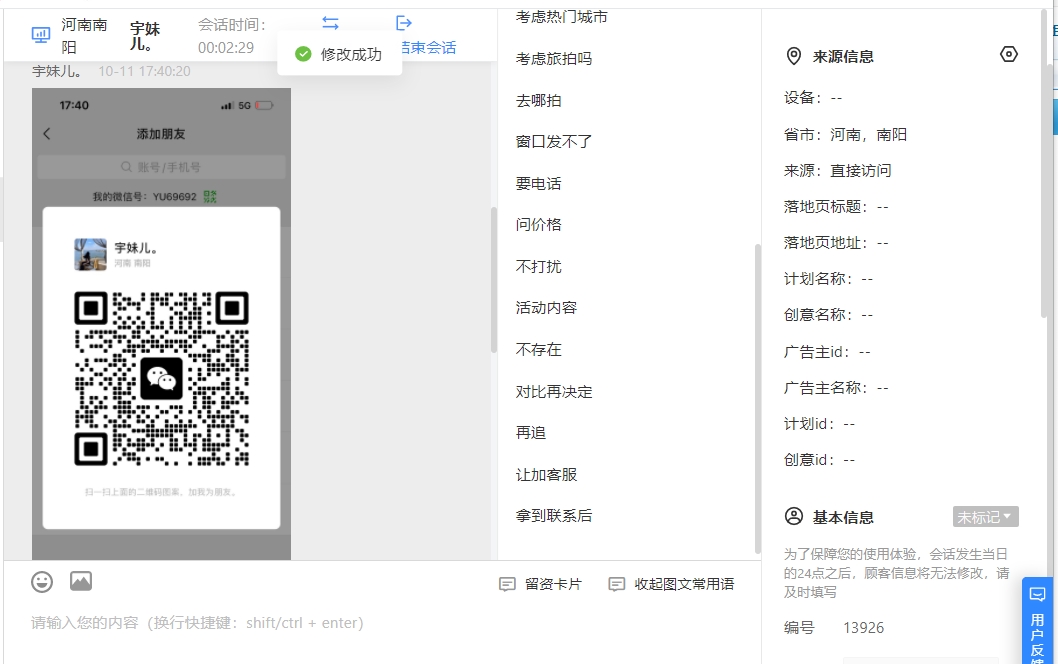Screen dimensions: 1058x664
Task: Choose the 让加客服 quick reply
Action: coord(547,474)
